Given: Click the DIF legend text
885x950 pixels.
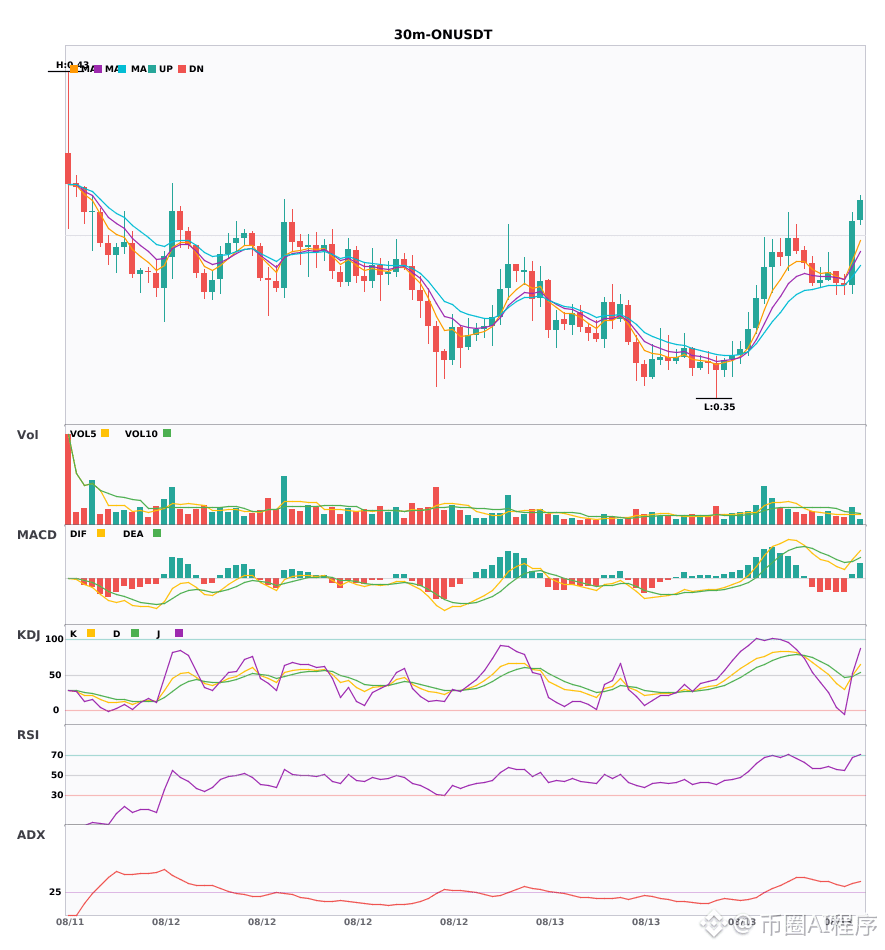Looking at the screenshot, I should [78, 534].
